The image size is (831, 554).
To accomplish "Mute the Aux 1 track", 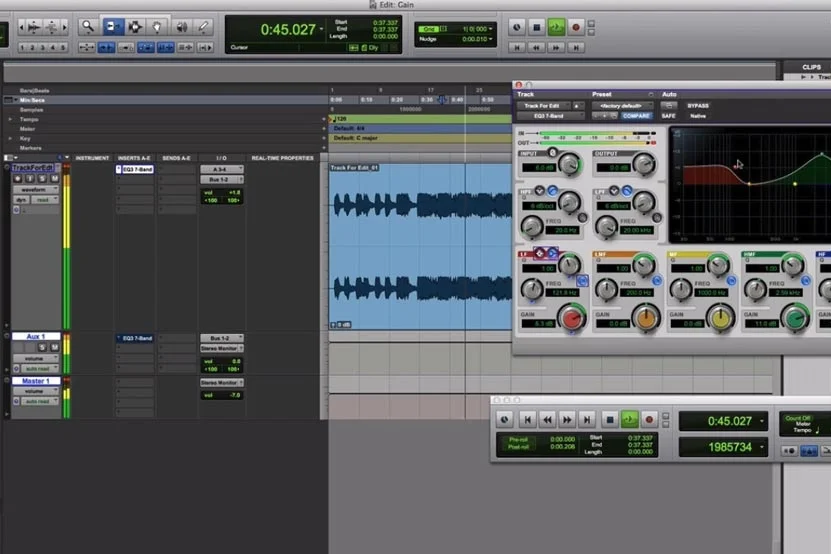I will [55, 347].
